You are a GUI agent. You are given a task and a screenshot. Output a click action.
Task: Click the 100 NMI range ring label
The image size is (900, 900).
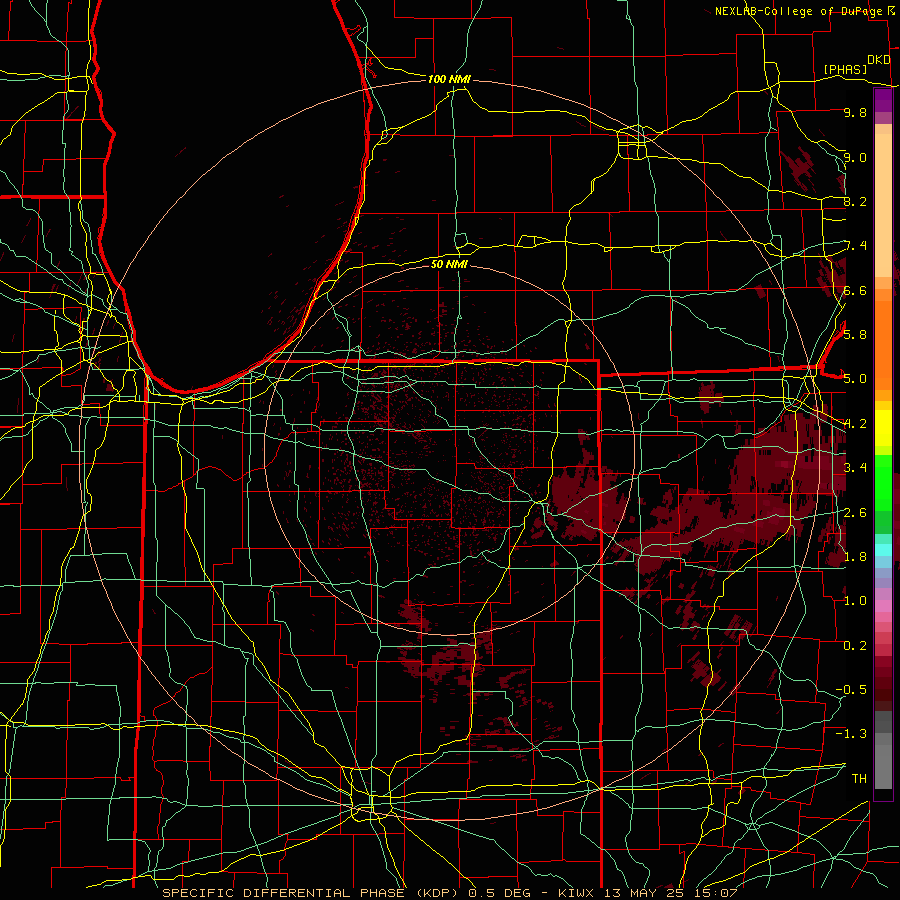click(449, 79)
